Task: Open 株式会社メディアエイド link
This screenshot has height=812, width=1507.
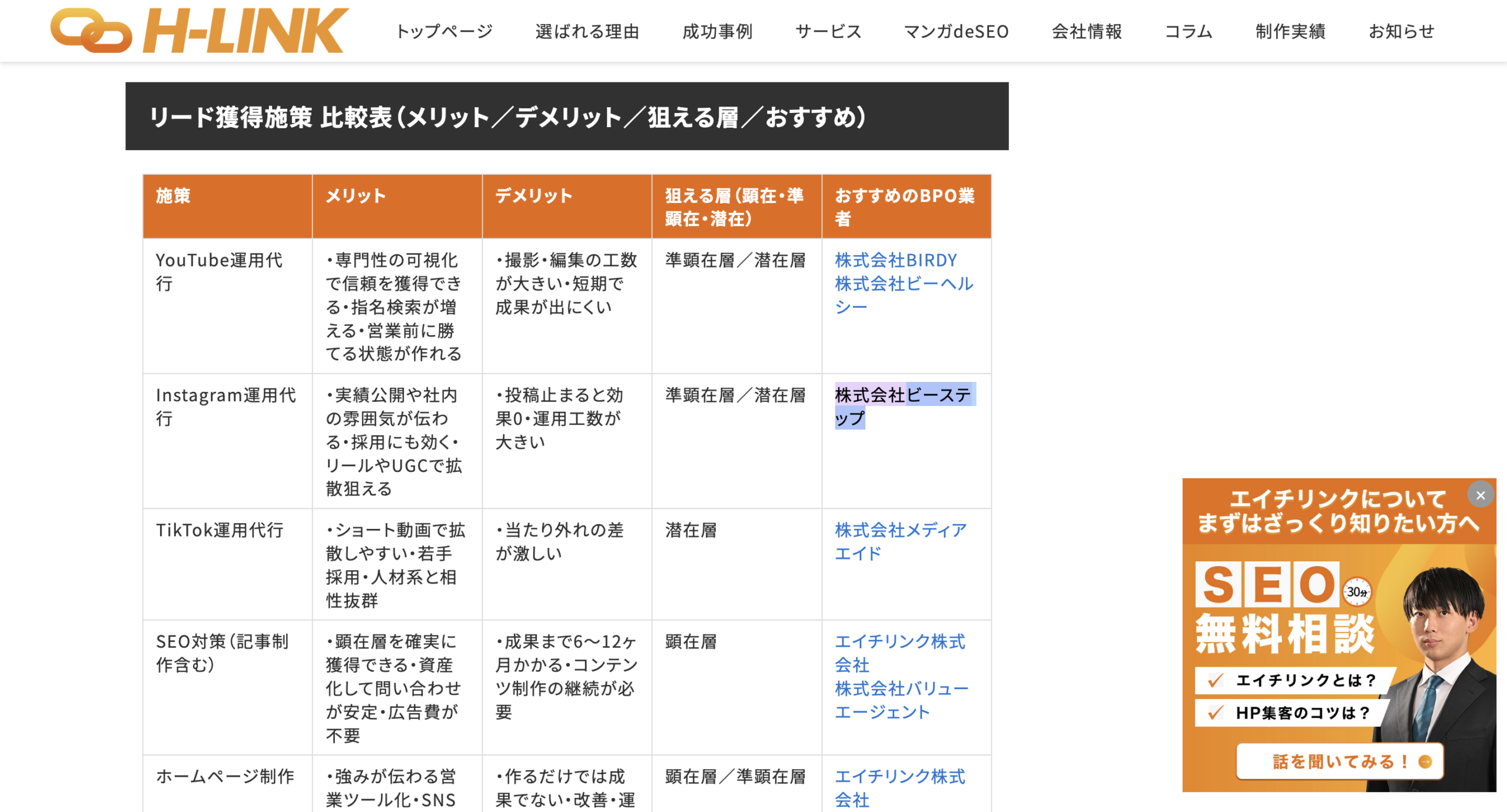Action: tap(901, 542)
